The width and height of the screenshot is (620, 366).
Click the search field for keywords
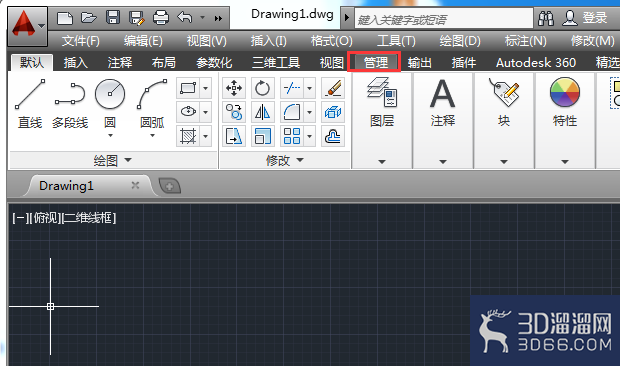(444, 18)
